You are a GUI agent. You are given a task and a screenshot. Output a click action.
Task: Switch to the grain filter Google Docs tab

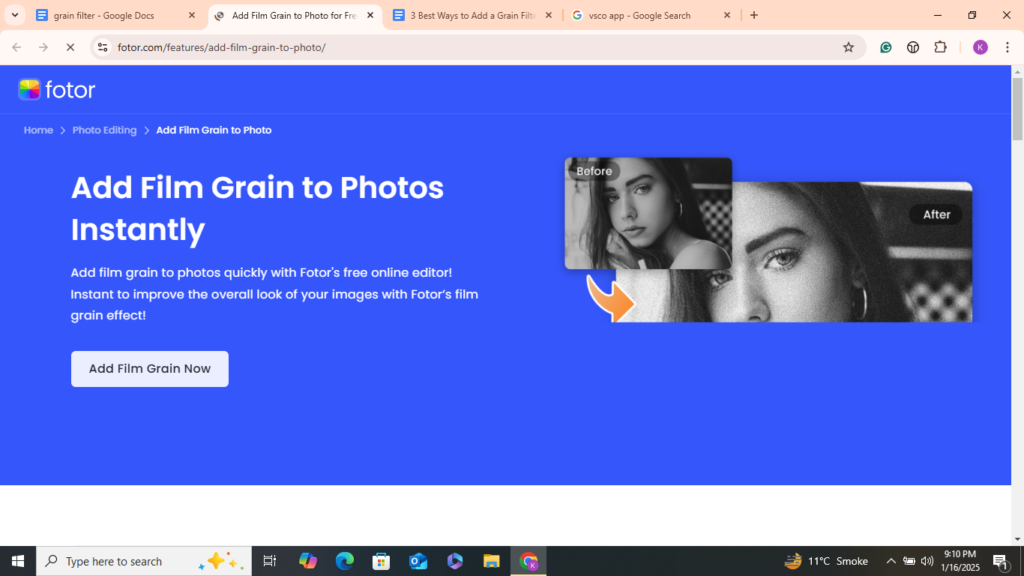click(110, 15)
